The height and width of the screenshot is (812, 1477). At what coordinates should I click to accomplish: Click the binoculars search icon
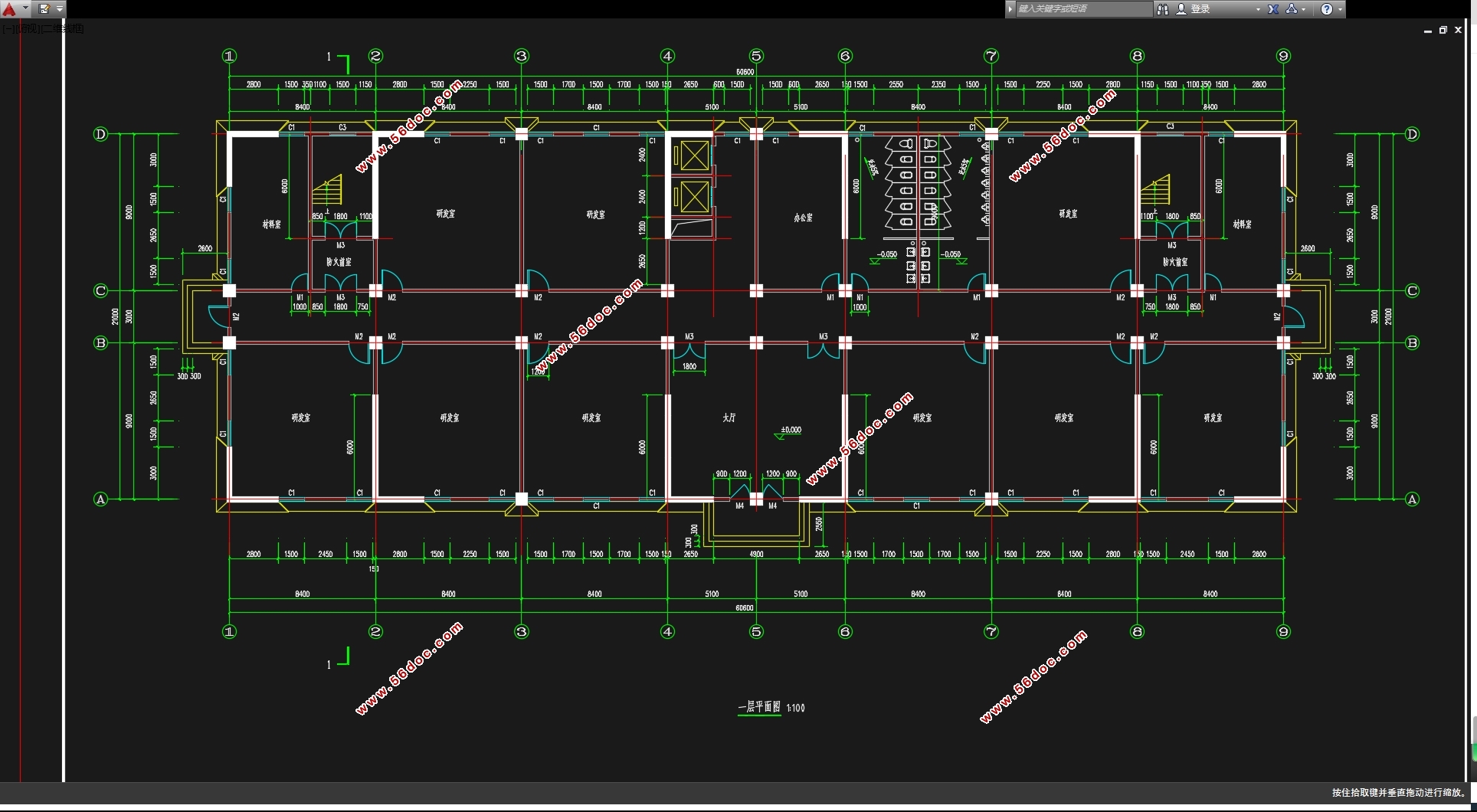[x=1163, y=9]
